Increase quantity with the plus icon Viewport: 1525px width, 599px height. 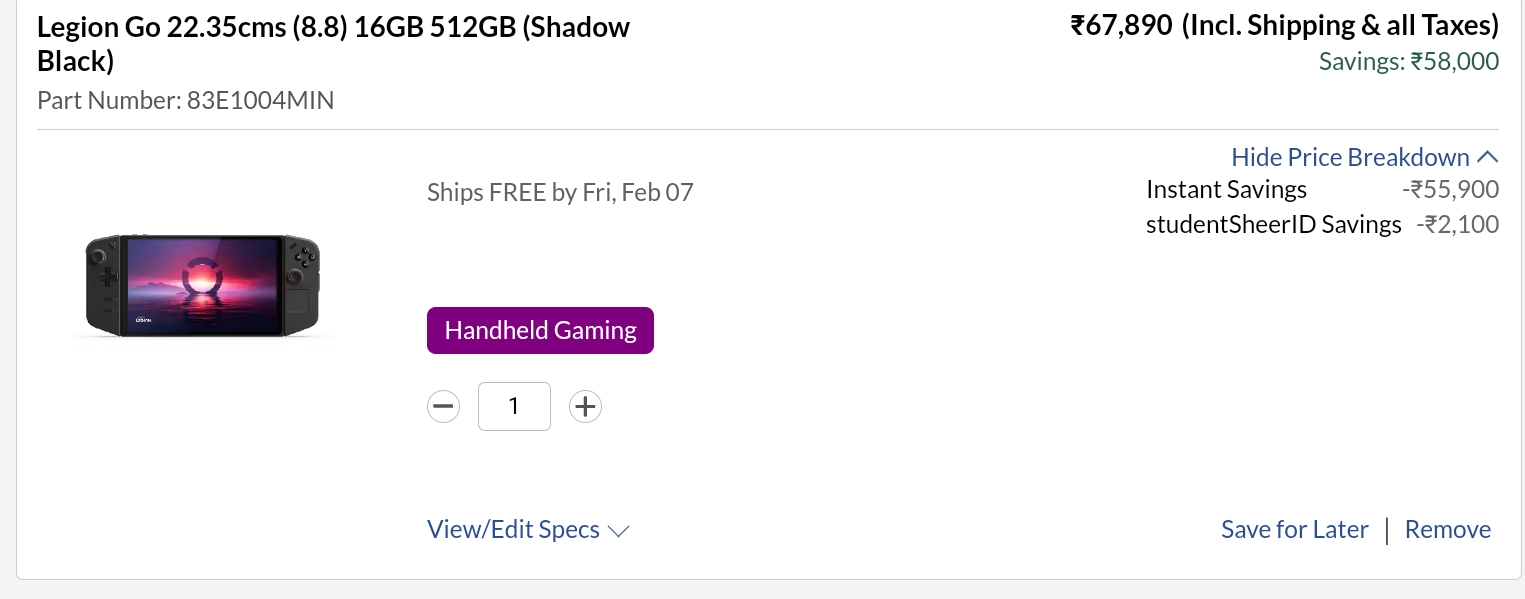585,407
